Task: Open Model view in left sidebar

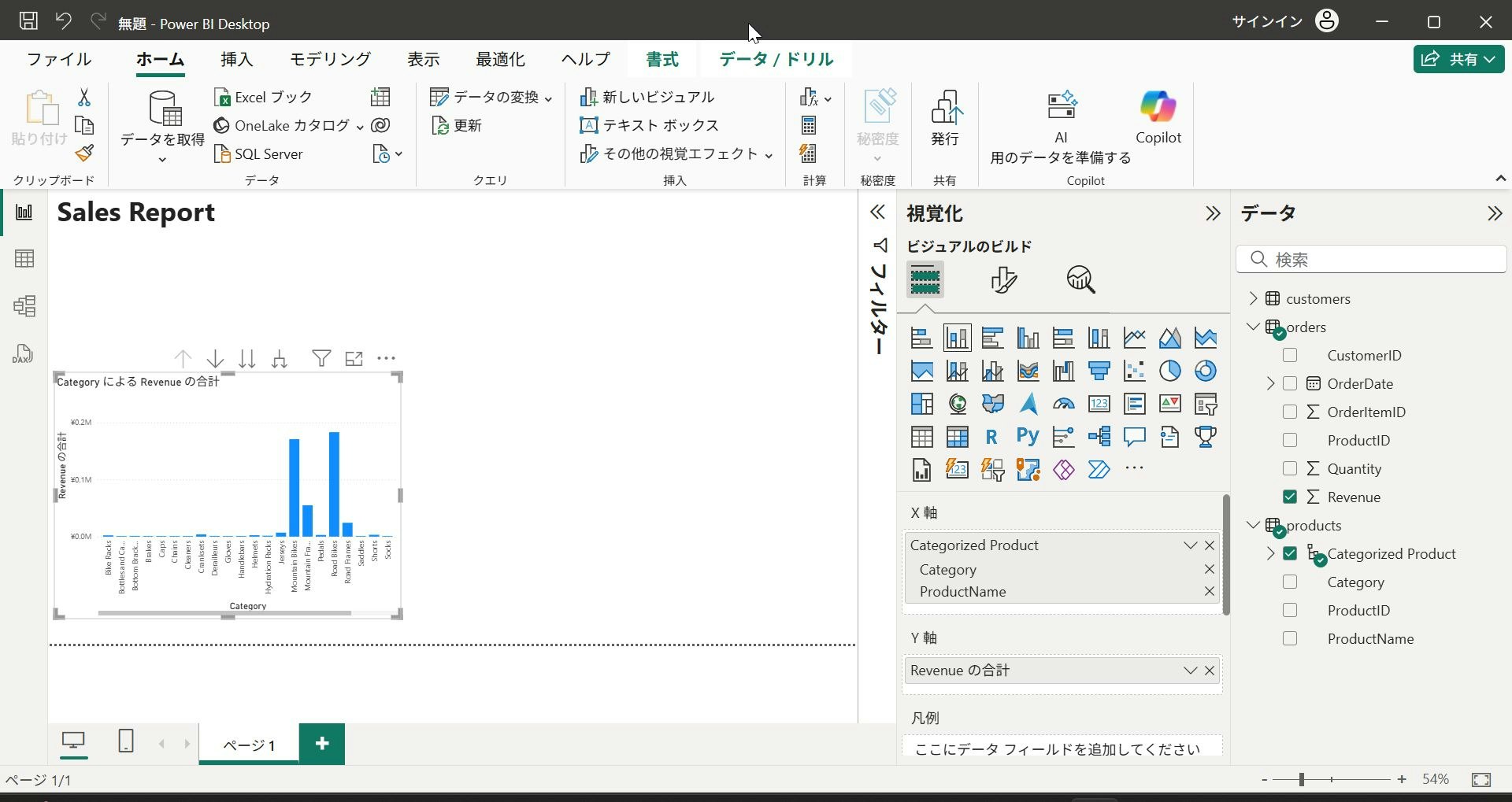Action: pyautogui.click(x=24, y=306)
